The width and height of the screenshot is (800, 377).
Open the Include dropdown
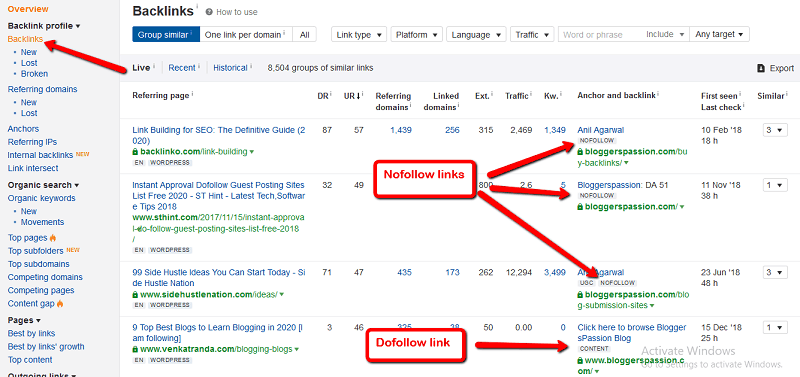665,35
